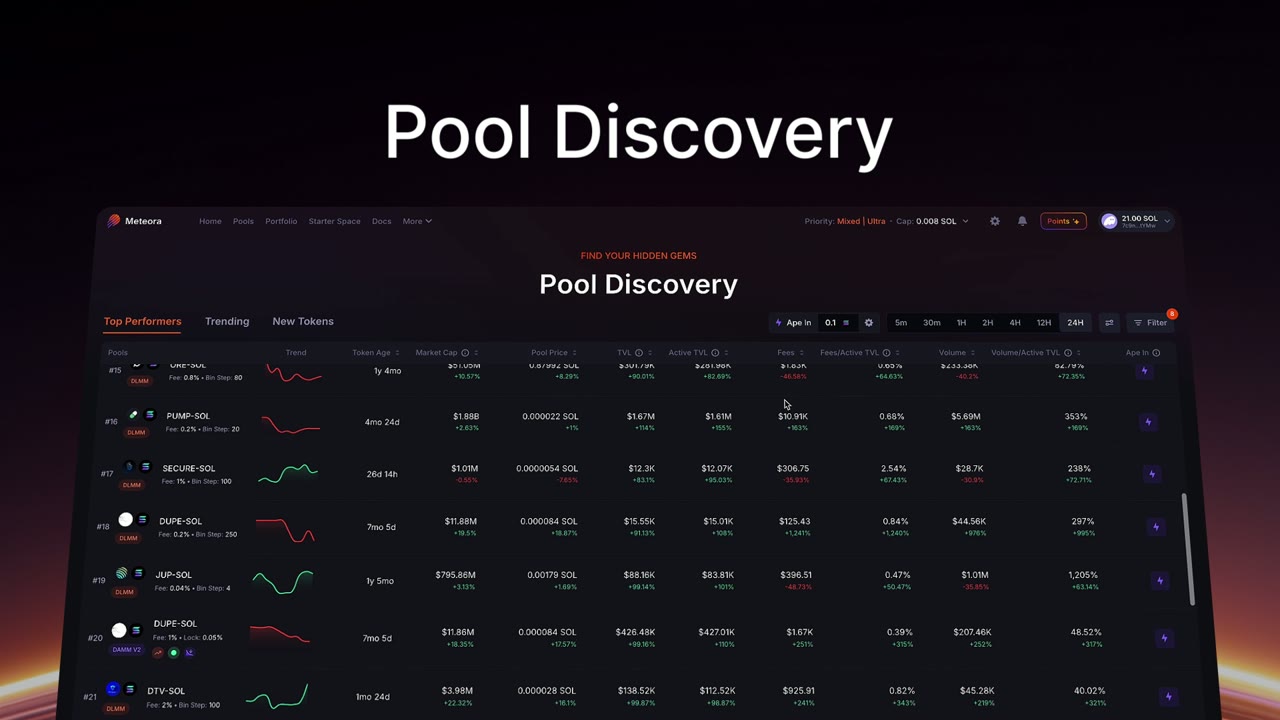Open Starter Space in navigation
The height and width of the screenshot is (720, 1280).
click(x=334, y=221)
